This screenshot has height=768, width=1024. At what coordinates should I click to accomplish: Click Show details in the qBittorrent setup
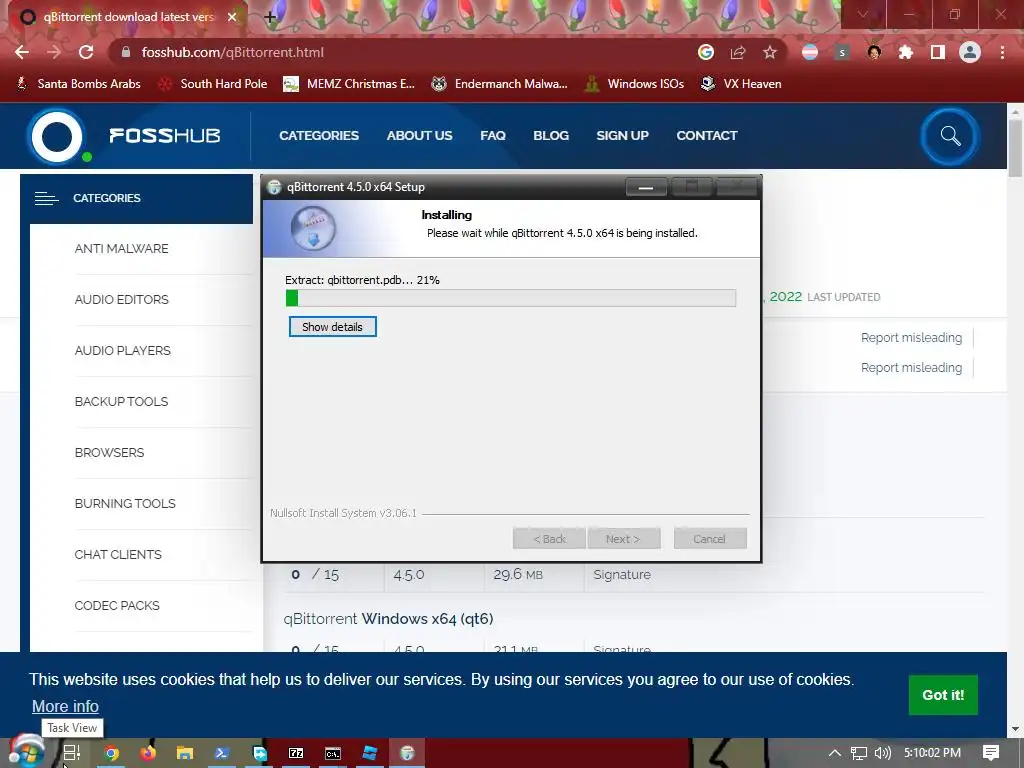tap(332, 327)
